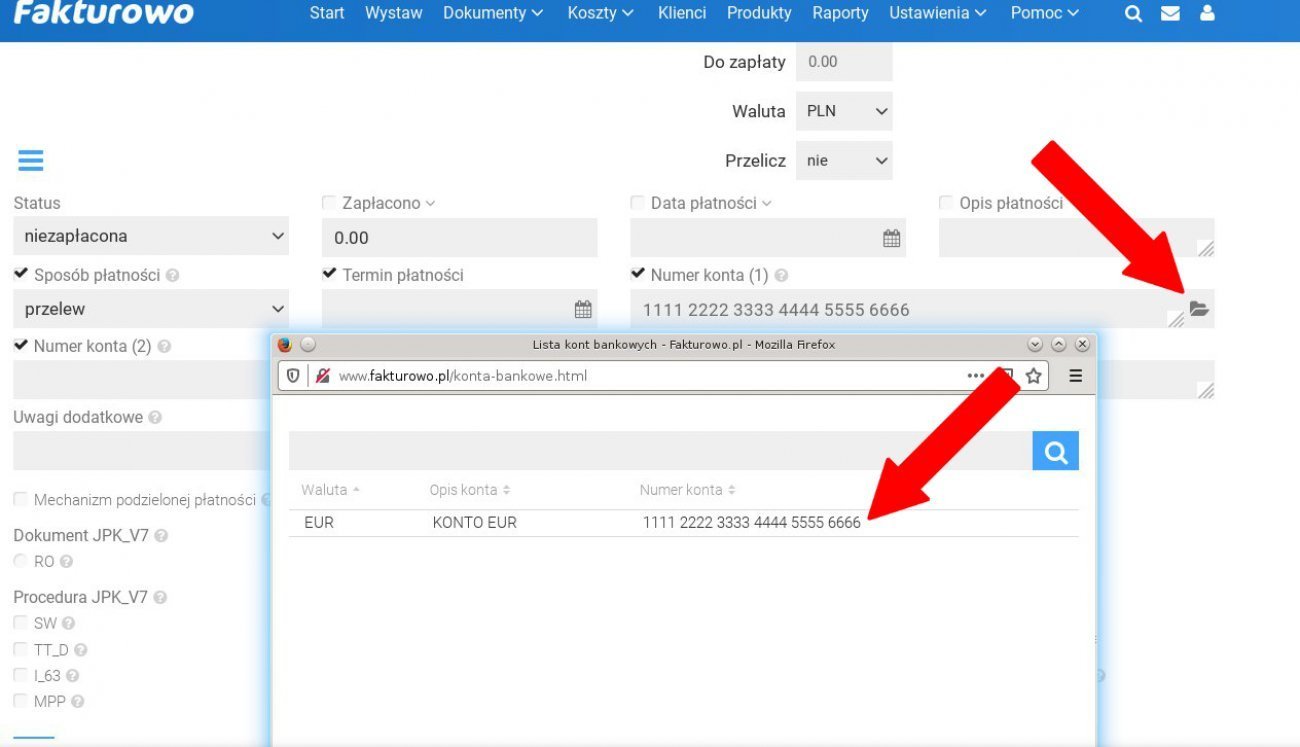Open the user account icon
This screenshot has width=1300, height=747.
pyautogui.click(x=1207, y=14)
